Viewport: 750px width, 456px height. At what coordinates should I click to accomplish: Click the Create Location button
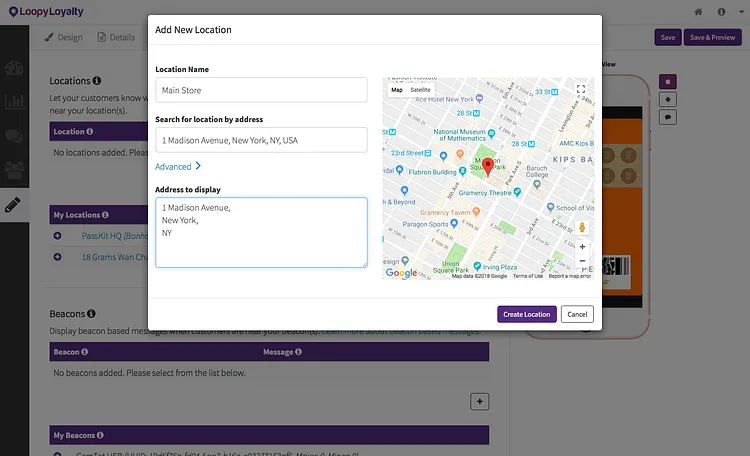pyautogui.click(x=527, y=314)
